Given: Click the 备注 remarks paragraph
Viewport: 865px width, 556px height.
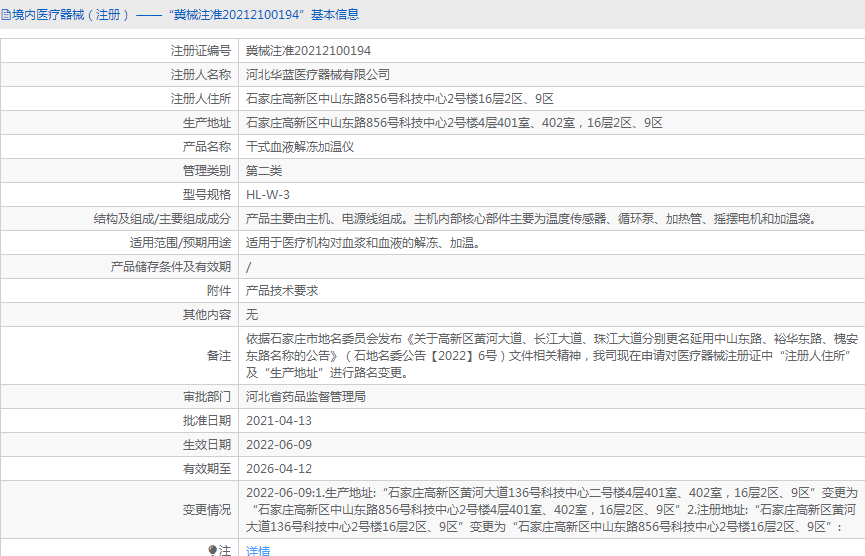Looking at the screenshot, I should (552, 356).
